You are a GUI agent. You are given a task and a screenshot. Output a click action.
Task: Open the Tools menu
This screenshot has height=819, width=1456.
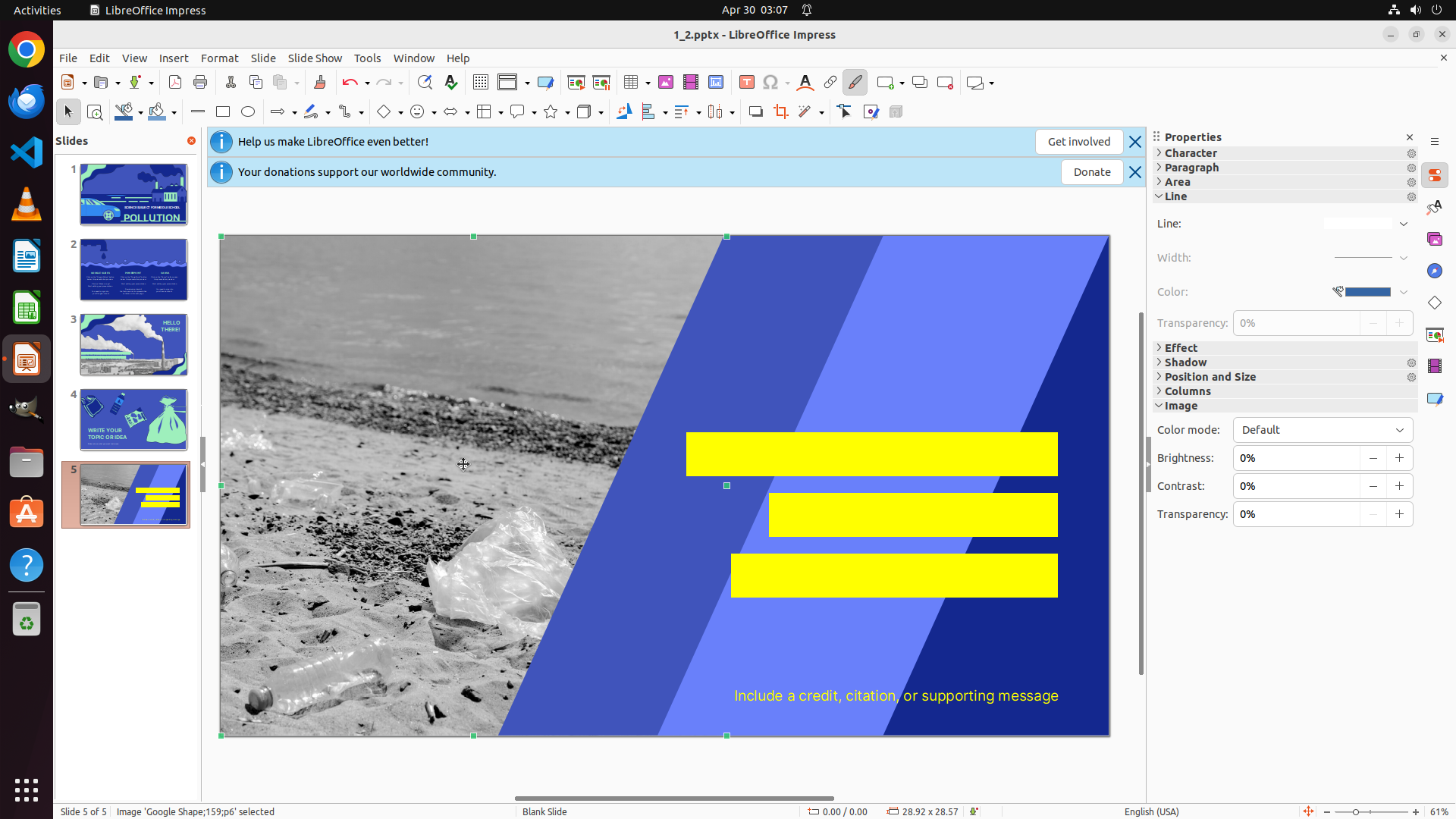click(x=367, y=58)
